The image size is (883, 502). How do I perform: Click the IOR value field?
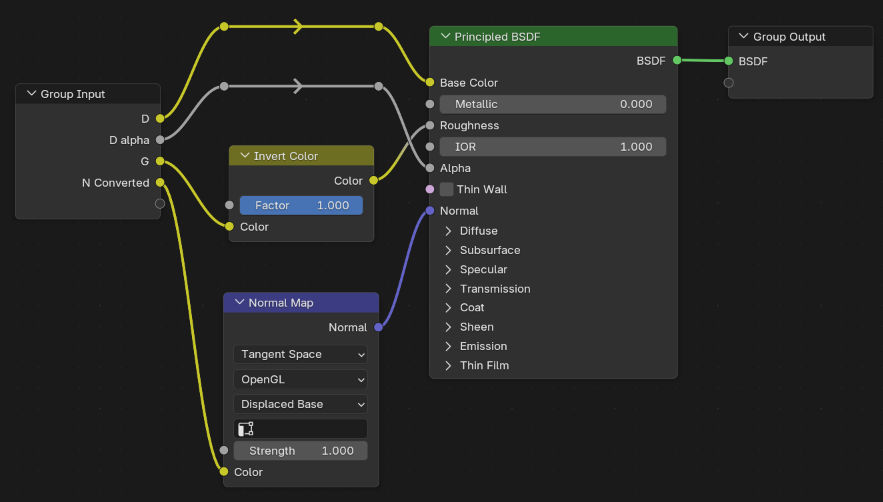point(553,147)
